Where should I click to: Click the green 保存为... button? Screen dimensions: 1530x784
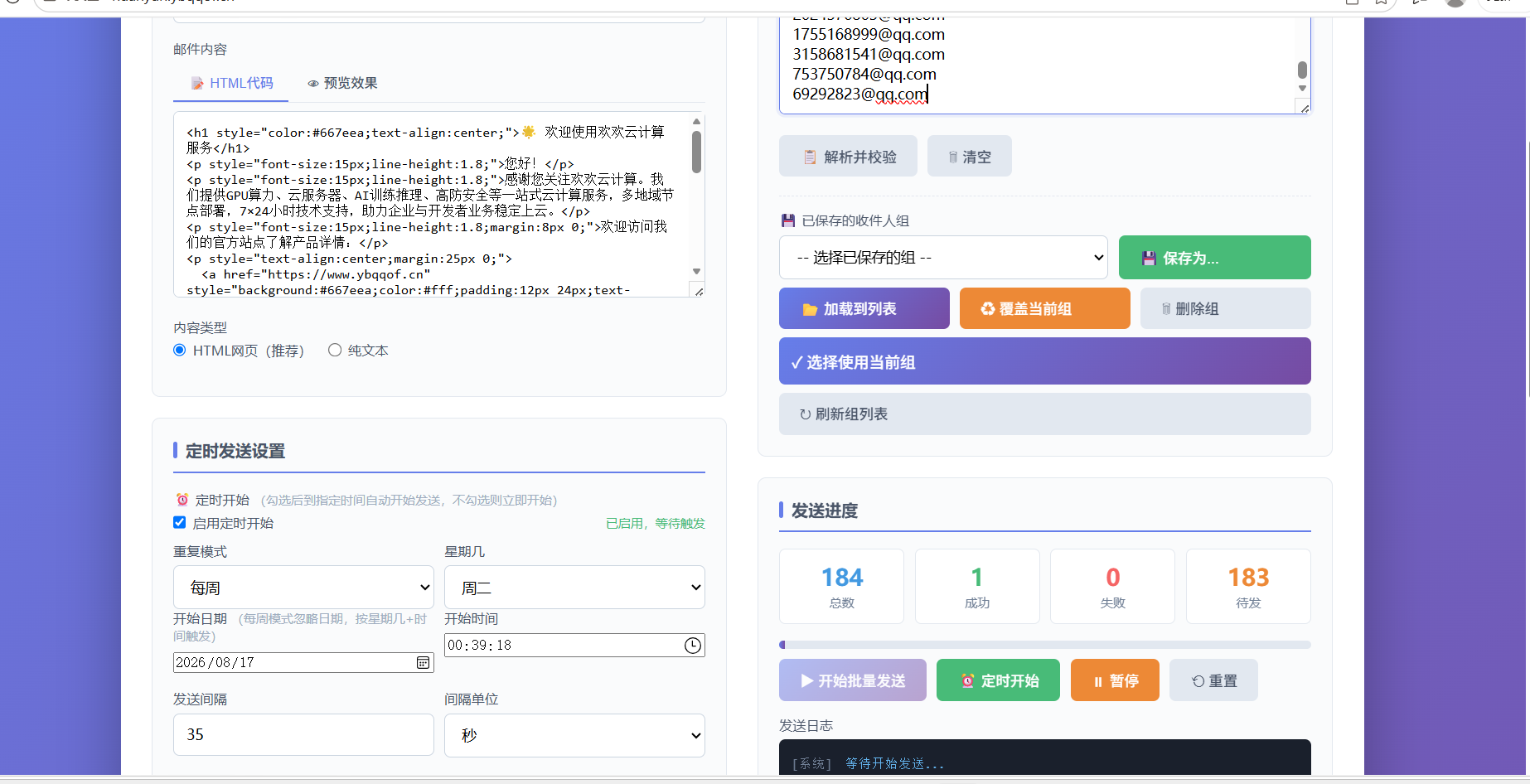tap(1214, 258)
